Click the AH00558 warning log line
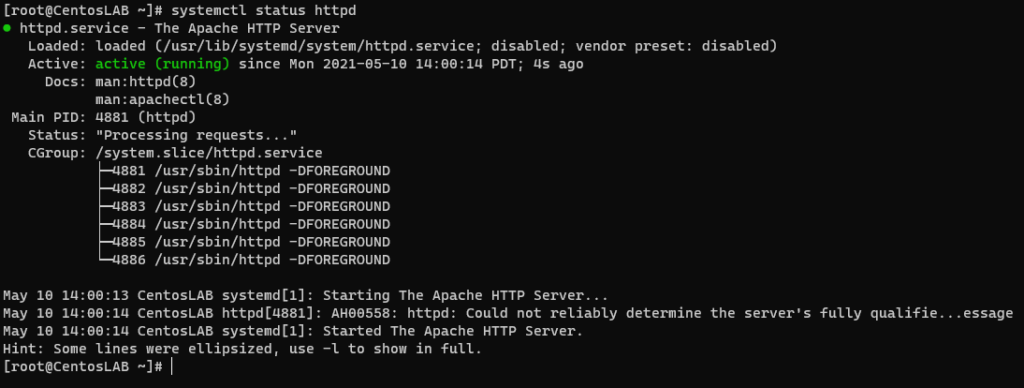The height and width of the screenshot is (388, 1024). pyautogui.click(x=508, y=313)
